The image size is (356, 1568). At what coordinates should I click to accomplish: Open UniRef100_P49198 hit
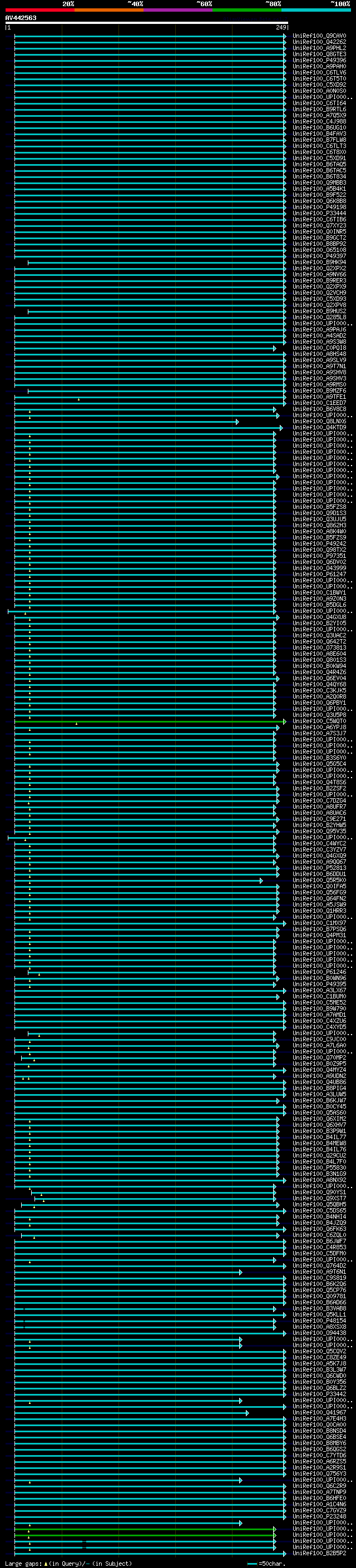tap(319, 207)
